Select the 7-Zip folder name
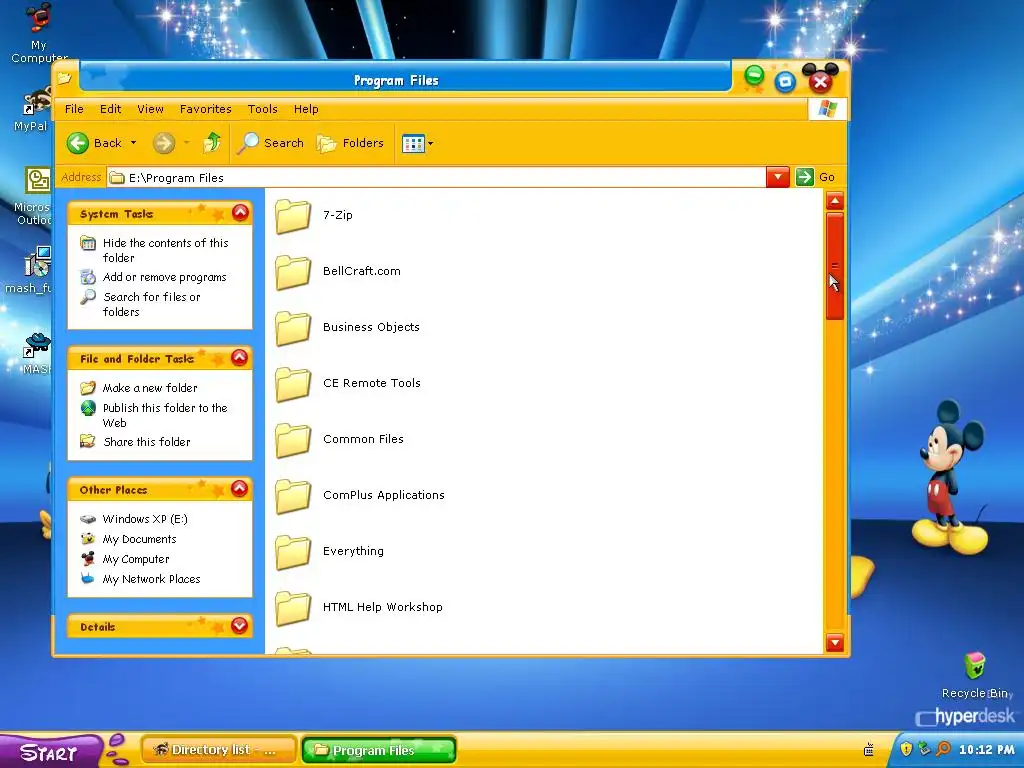Image resolution: width=1024 pixels, height=768 pixels. point(338,216)
